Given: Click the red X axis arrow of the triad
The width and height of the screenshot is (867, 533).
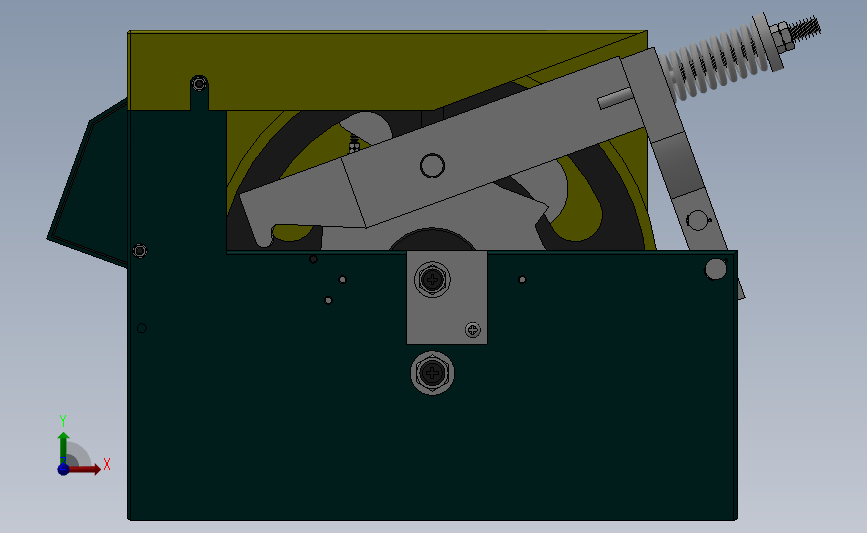Looking at the screenshot, I should 86,469.
